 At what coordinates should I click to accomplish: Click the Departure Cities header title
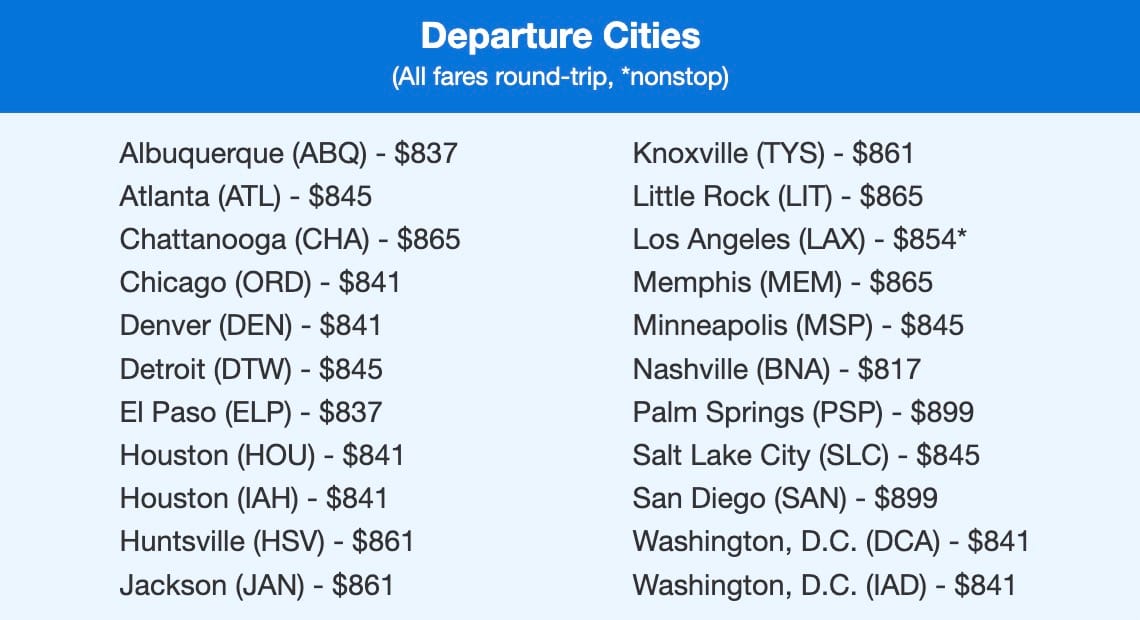click(x=561, y=36)
